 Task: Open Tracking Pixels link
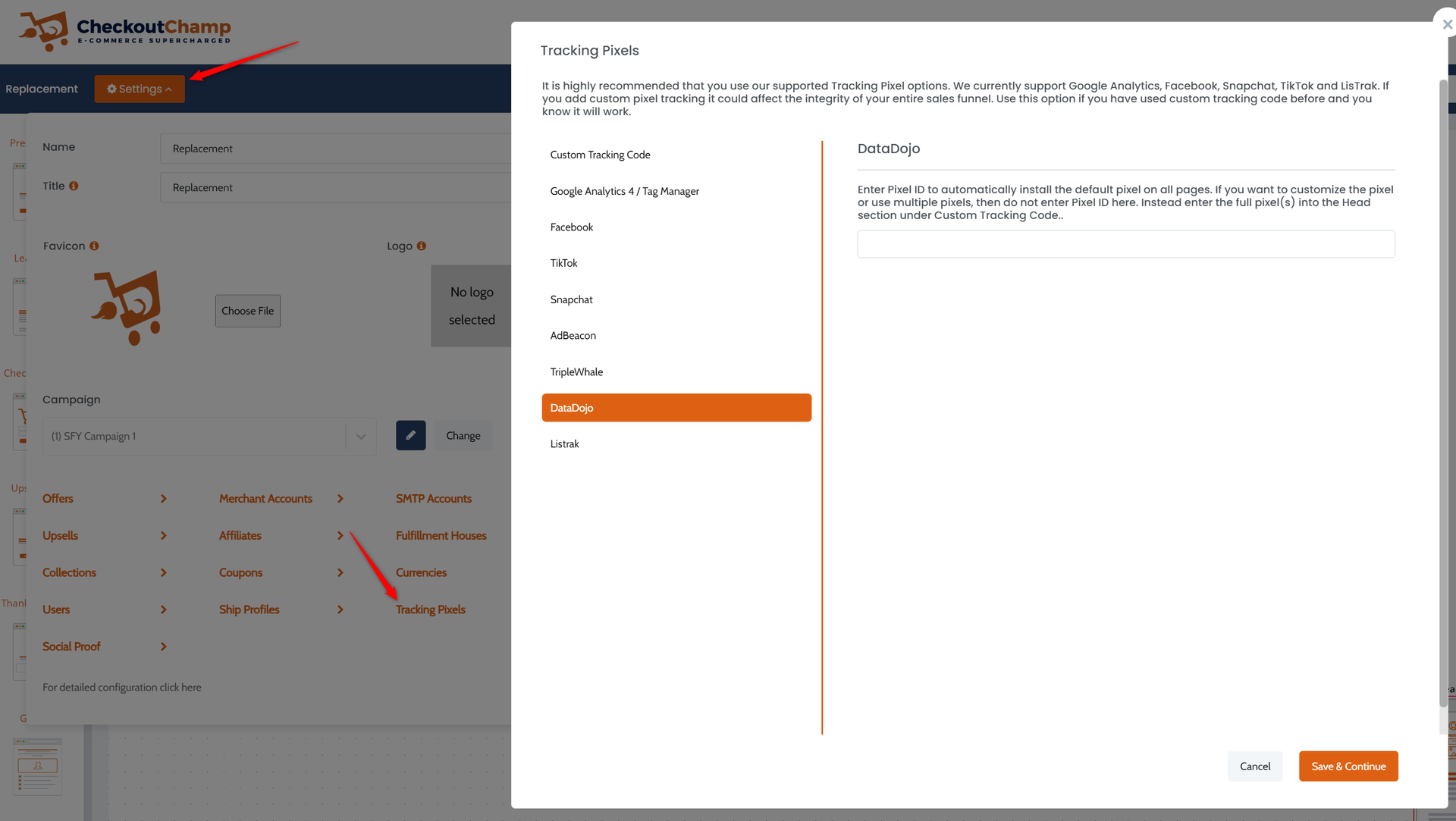pos(430,610)
